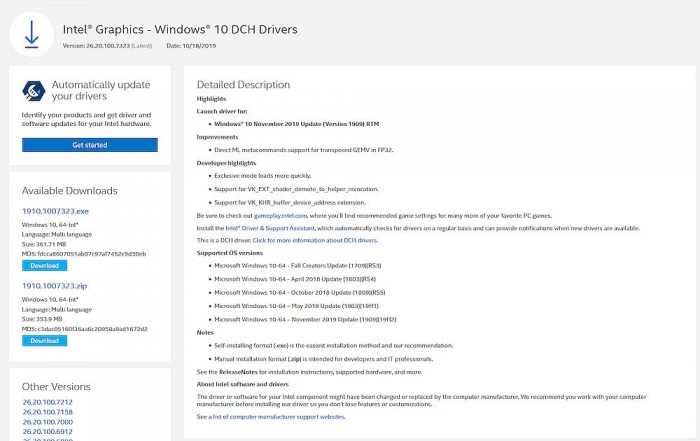Open other version 26.20.100.7212
The height and width of the screenshot is (441, 700).
(48, 402)
